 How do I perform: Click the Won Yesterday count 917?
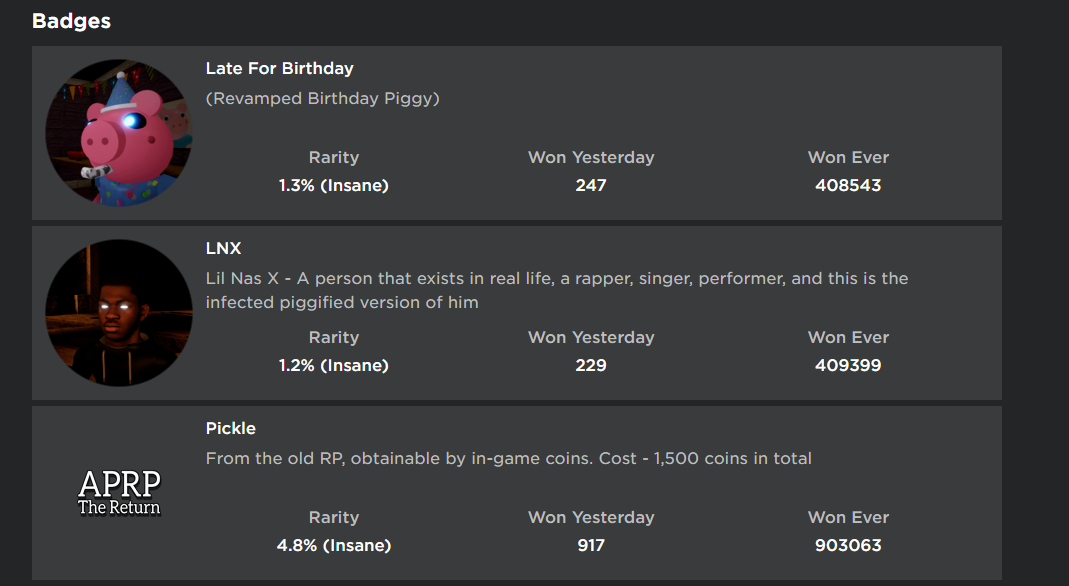tap(591, 545)
